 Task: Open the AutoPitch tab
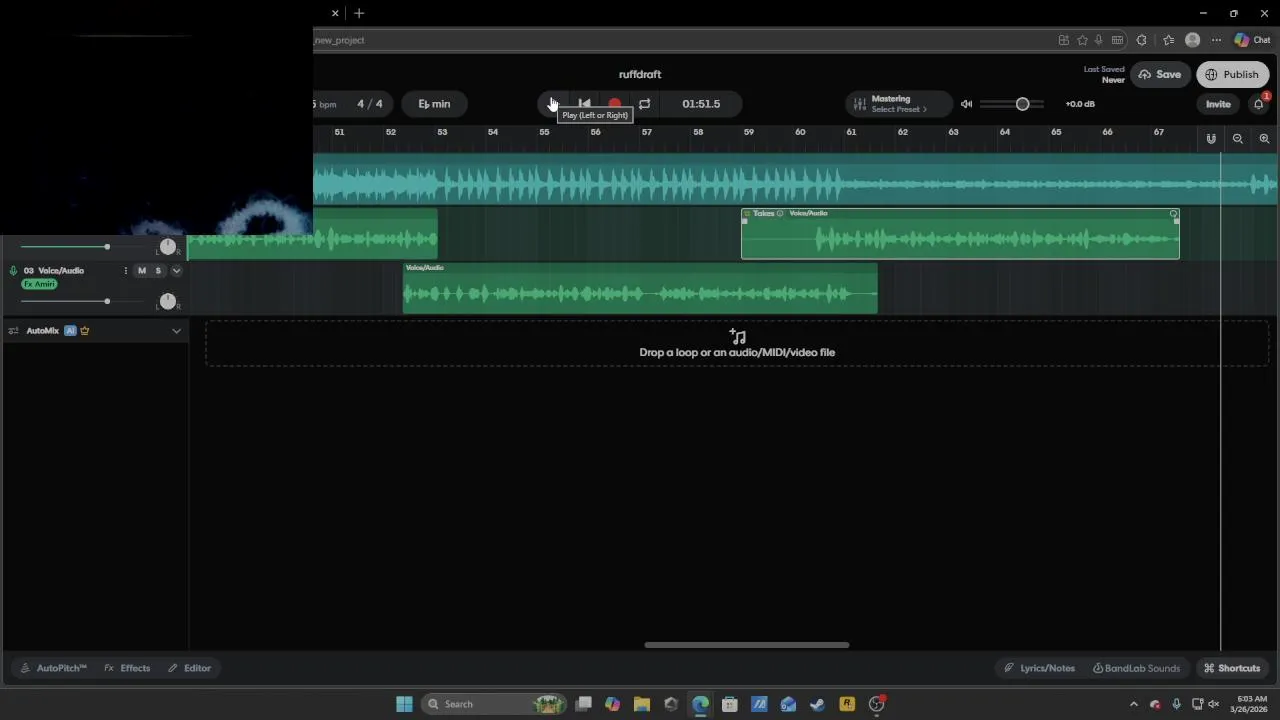(53, 668)
